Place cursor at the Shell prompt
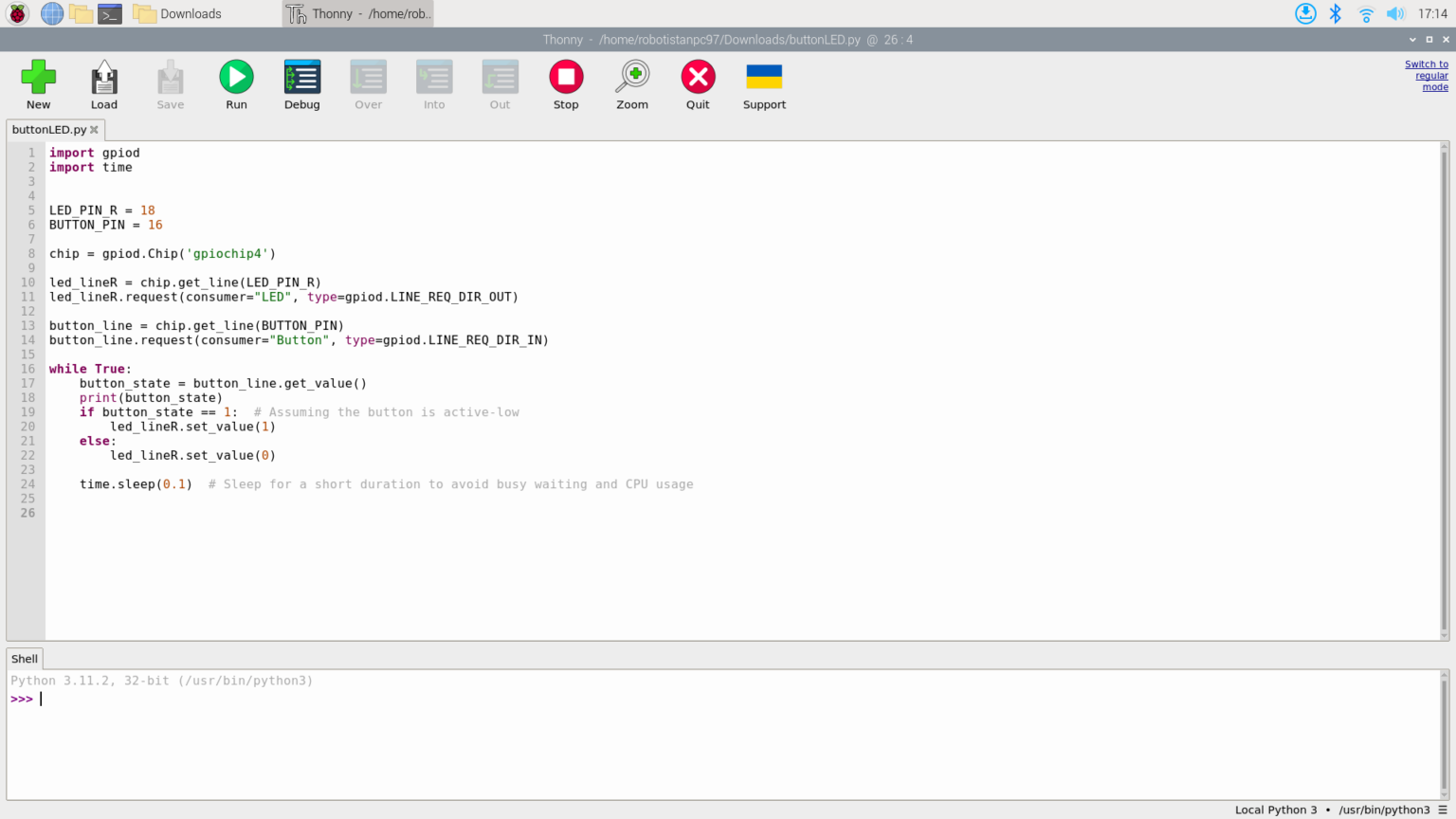Image resolution: width=1456 pixels, height=819 pixels. 38,699
